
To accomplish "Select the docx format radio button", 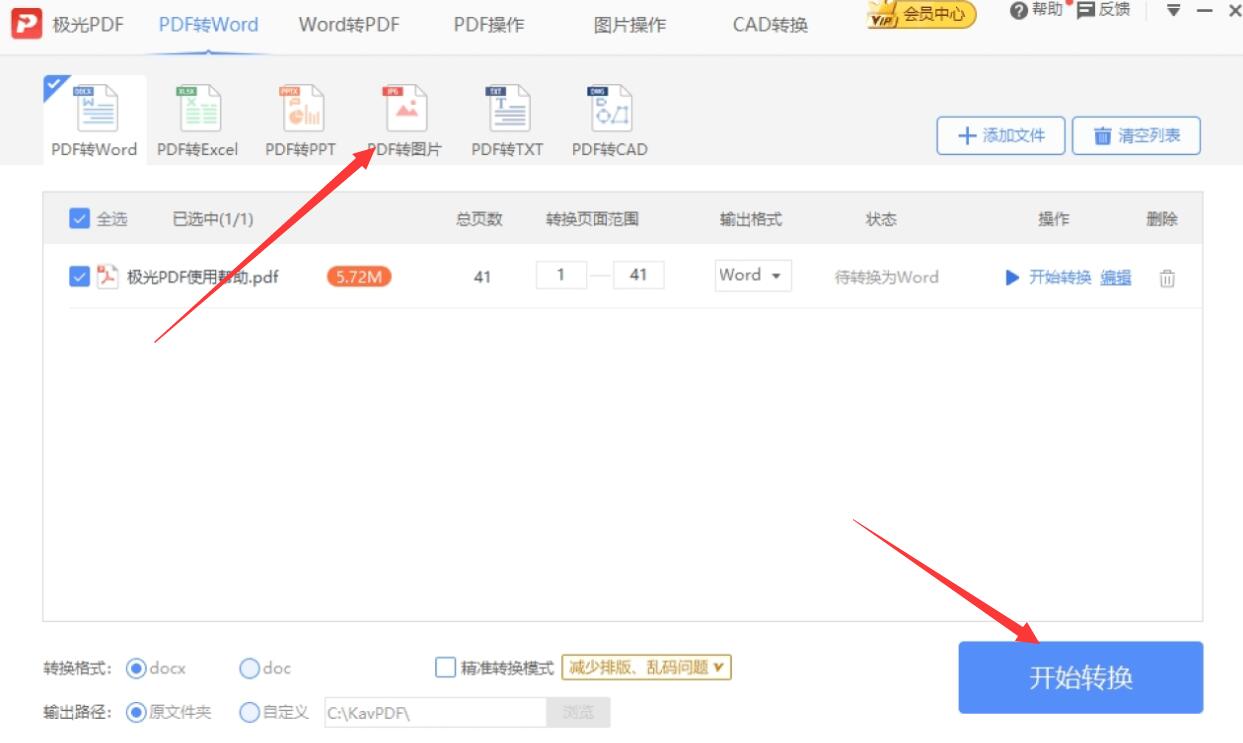I will click(x=137, y=667).
